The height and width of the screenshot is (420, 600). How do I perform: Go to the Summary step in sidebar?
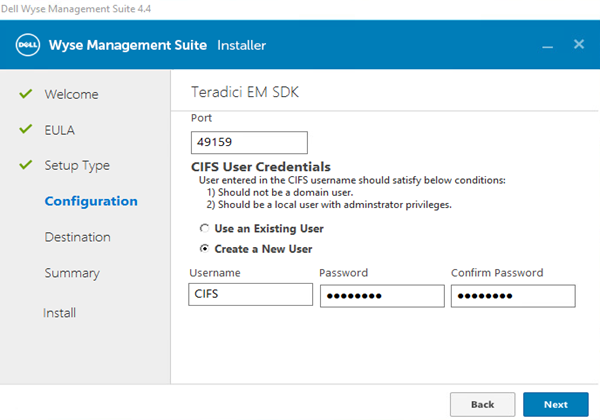point(71,273)
